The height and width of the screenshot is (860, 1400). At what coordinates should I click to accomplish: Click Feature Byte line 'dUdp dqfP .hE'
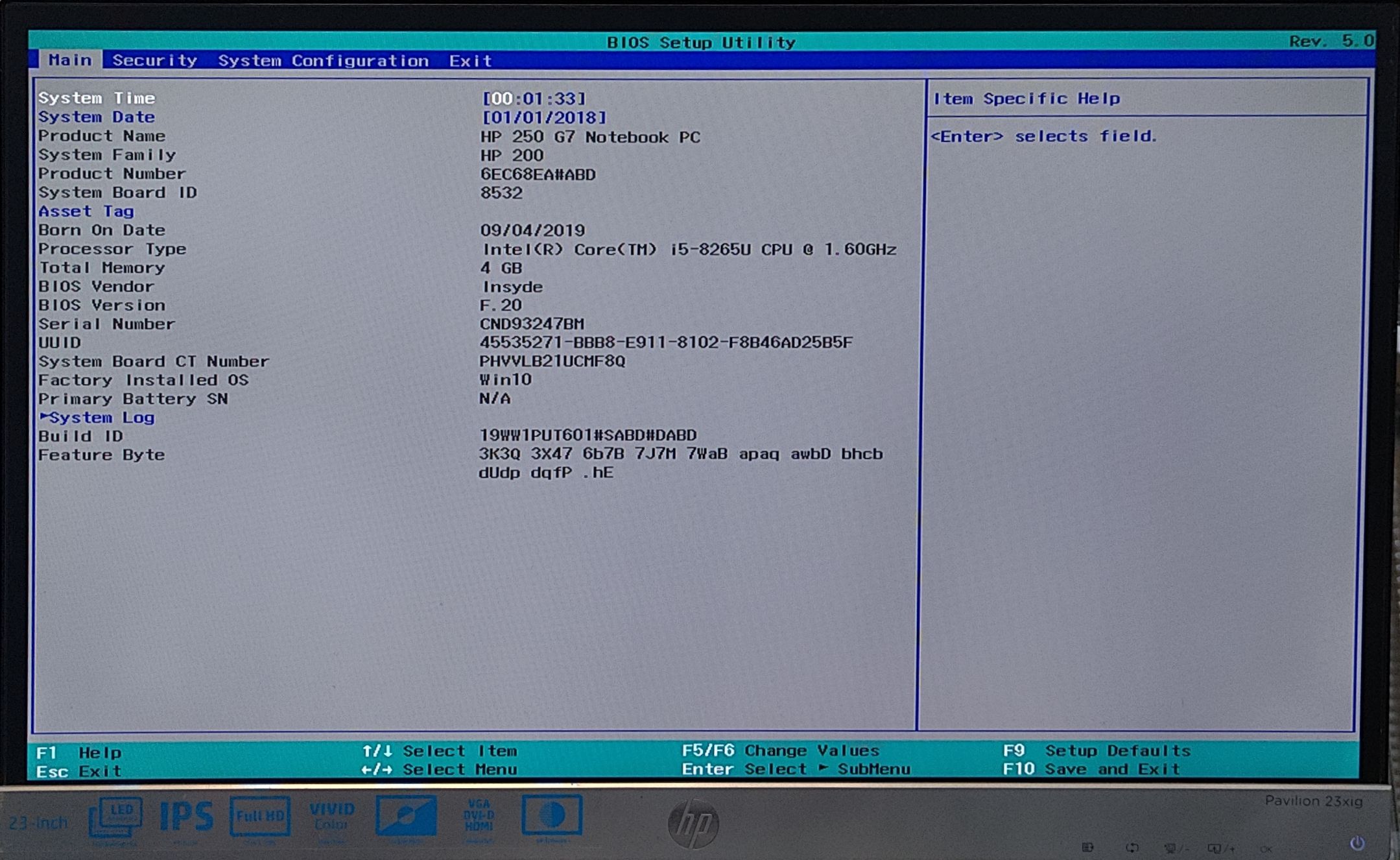[546, 472]
